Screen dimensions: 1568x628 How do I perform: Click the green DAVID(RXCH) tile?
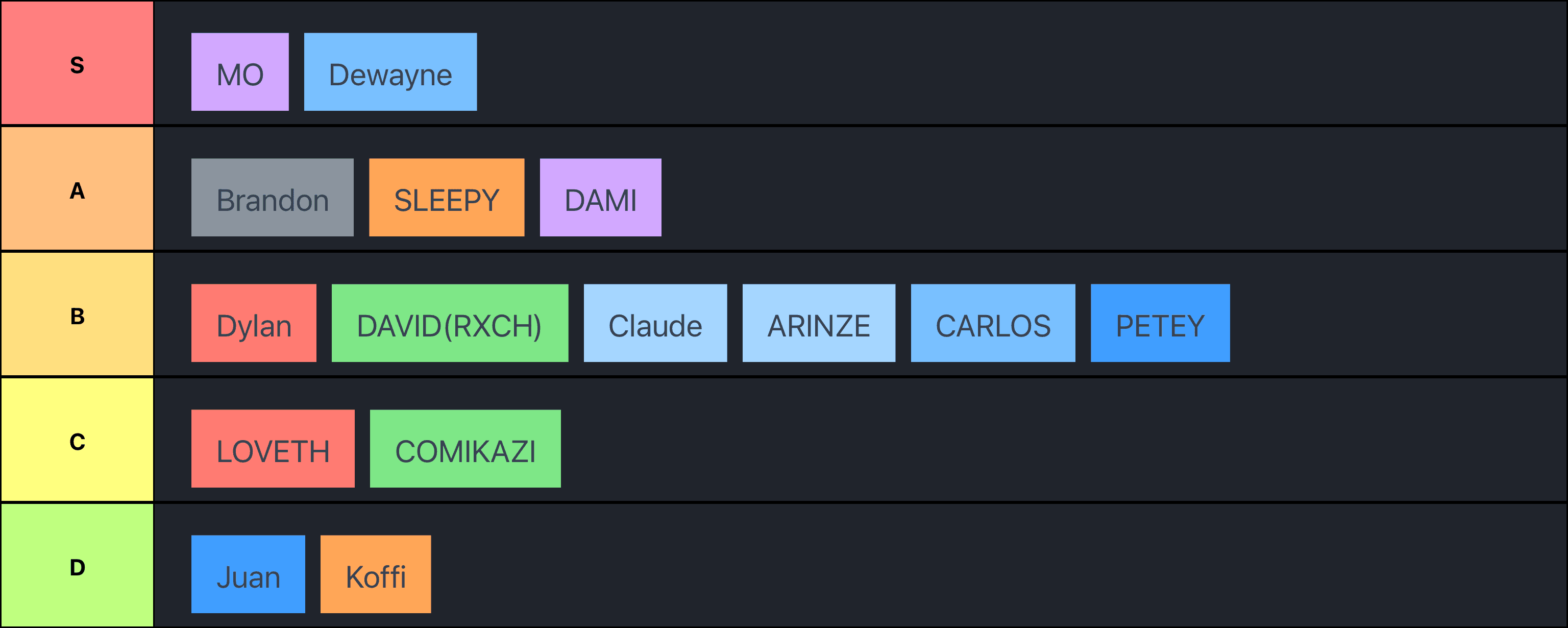click(450, 323)
